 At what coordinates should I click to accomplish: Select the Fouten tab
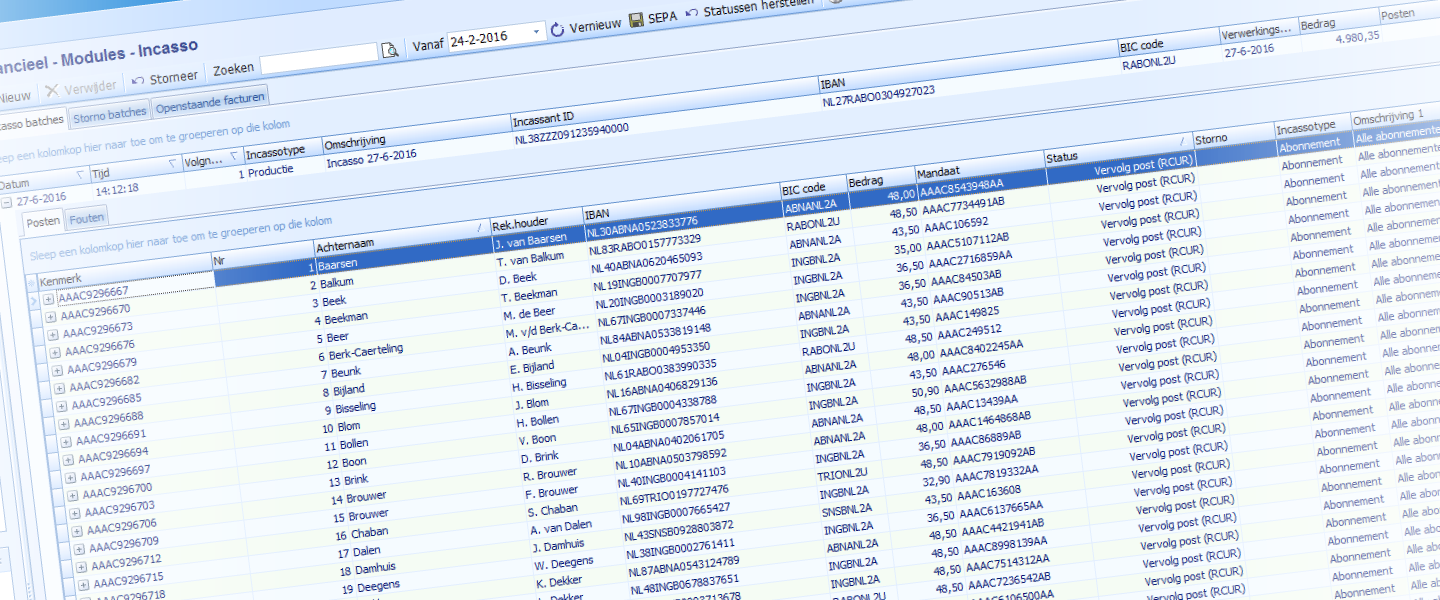pos(87,217)
